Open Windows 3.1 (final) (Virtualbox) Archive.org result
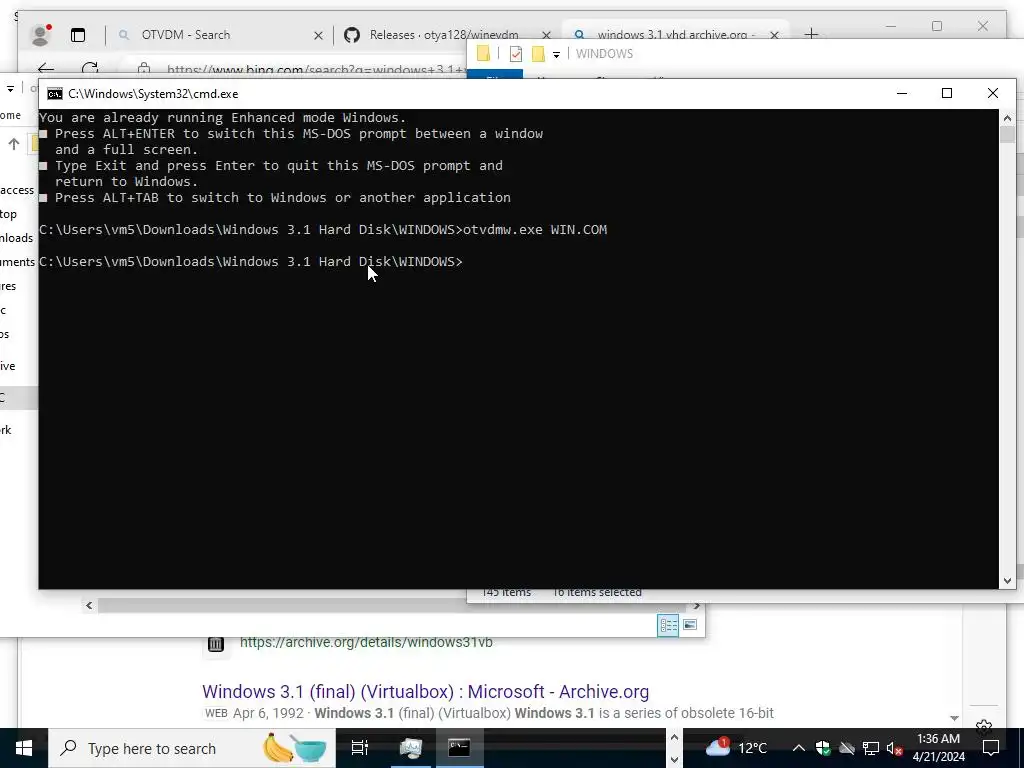Screen dimensions: 1024x768 point(425,692)
